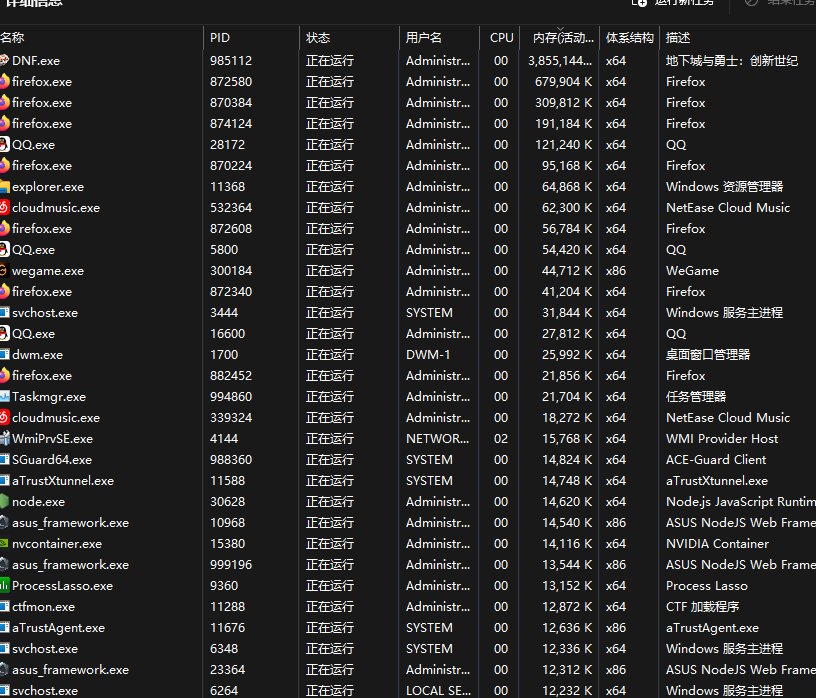Click Firefox icon for PID 872580
816x698 pixels.
(4, 82)
